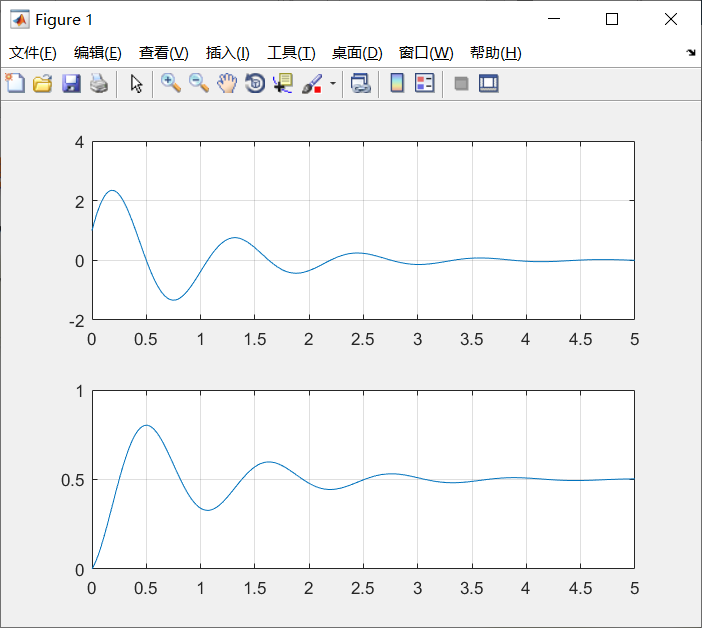702x628 pixels.
Task: Click the upper axes y-label -2
Action: click(x=77, y=321)
